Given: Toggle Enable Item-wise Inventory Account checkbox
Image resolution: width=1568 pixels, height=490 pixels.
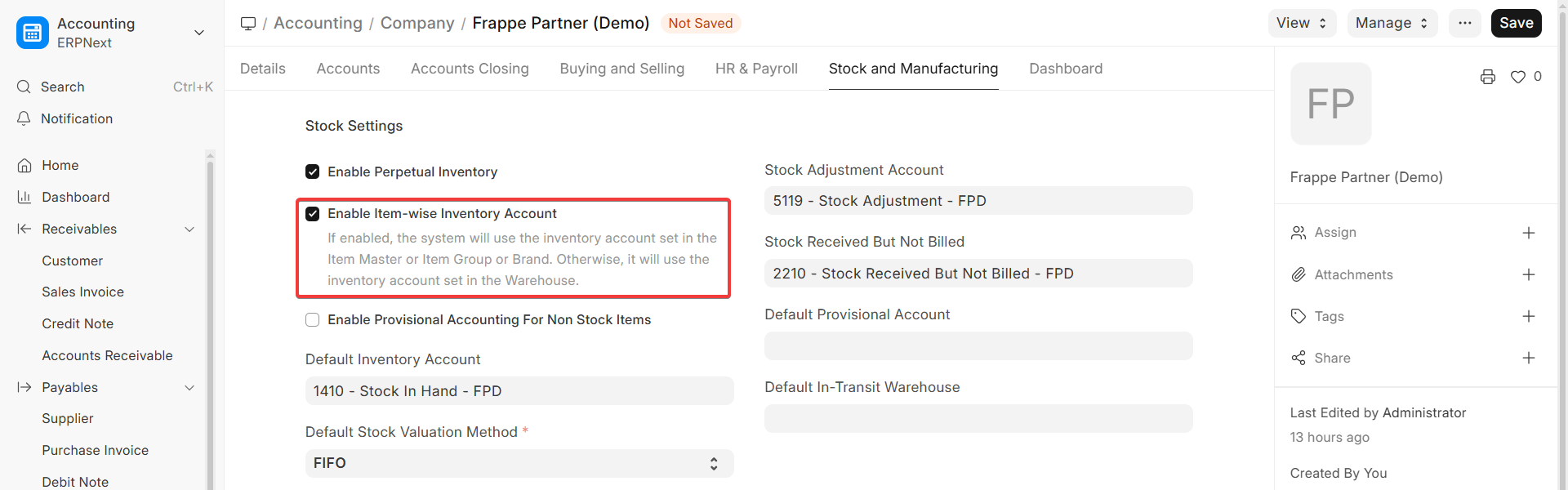Looking at the screenshot, I should [x=312, y=214].
